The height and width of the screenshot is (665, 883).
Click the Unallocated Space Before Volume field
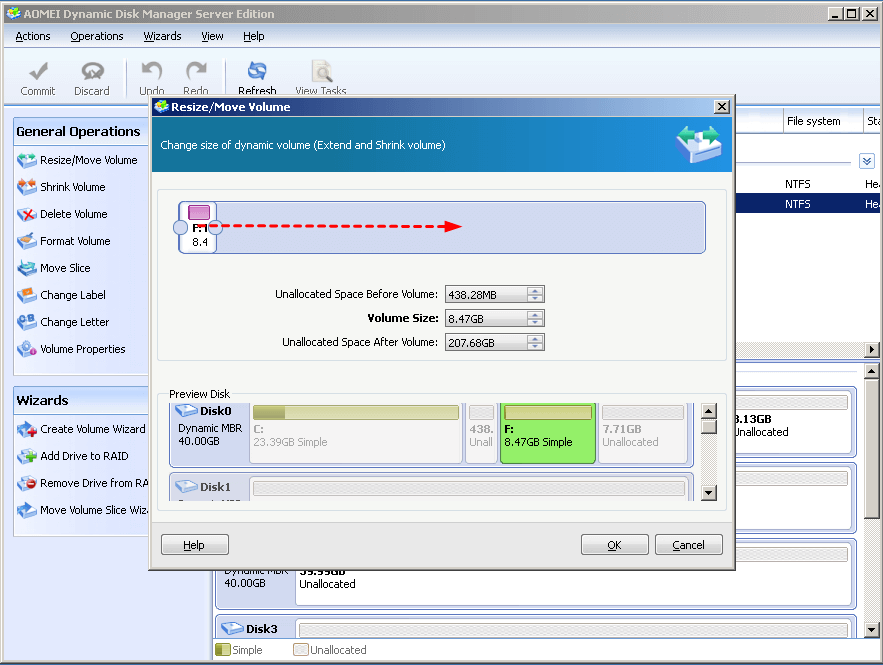[x=487, y=294]
